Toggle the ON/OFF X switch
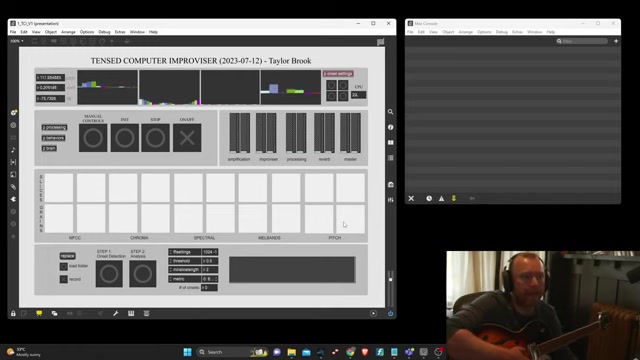The height and width of the screenshot is (360, 640). (x=187, y=138)
